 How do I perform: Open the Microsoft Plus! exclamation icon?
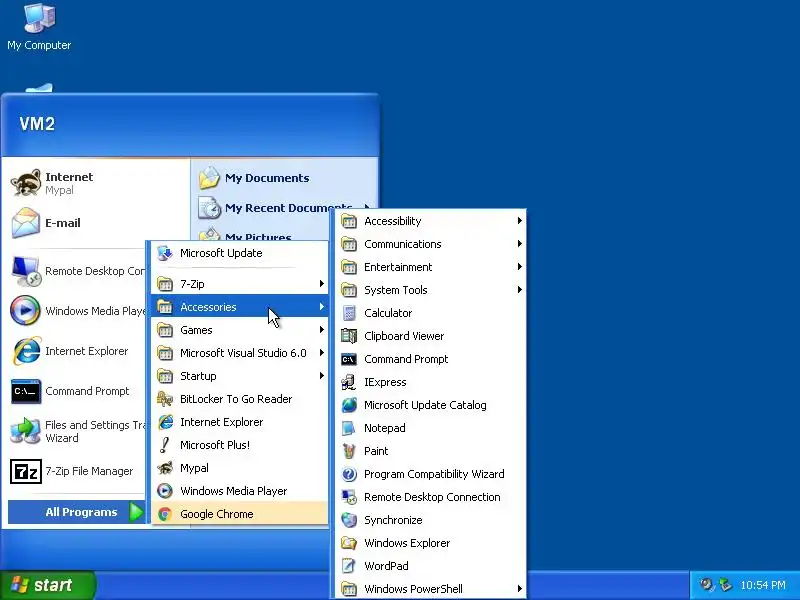pyautogui.click(x=165, y=445)
